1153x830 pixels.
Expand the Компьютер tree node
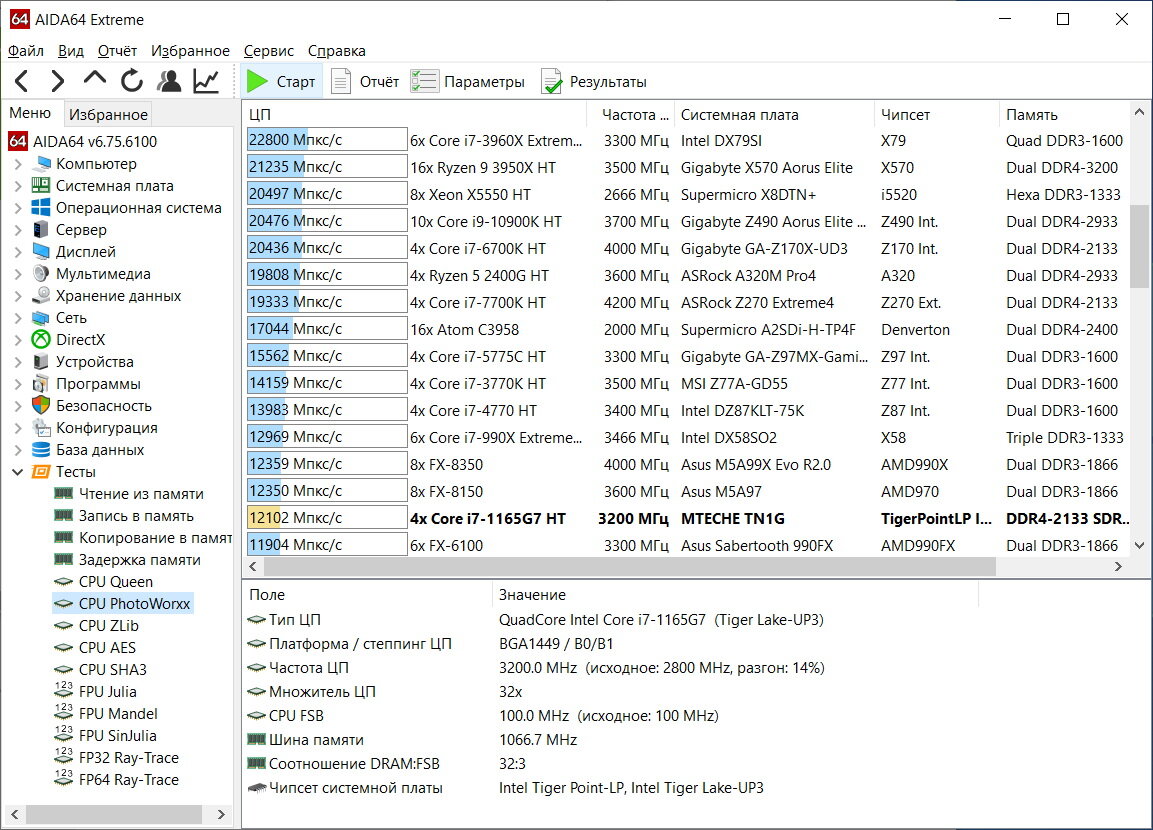click(18, 164)
